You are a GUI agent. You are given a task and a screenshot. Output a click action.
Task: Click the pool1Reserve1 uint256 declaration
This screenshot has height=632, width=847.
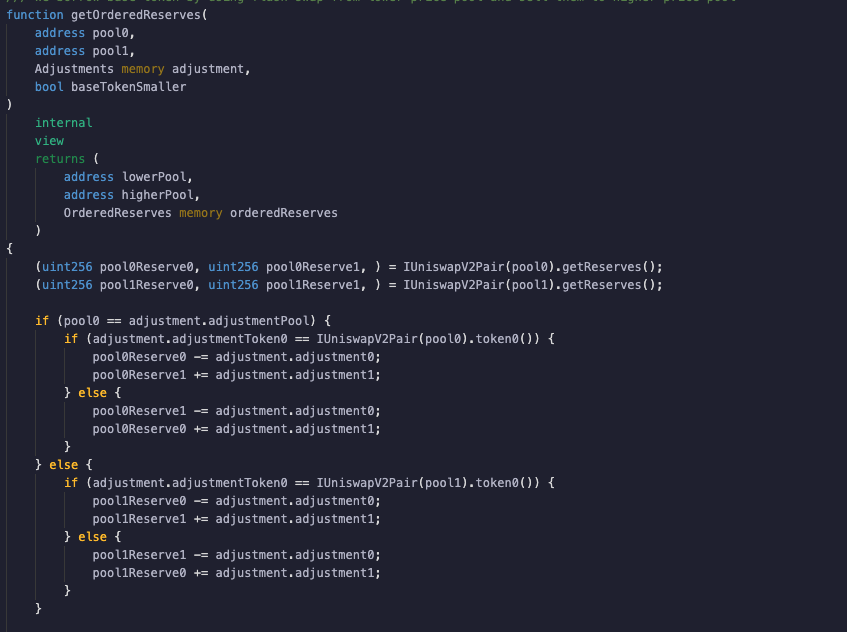(303, 284)
